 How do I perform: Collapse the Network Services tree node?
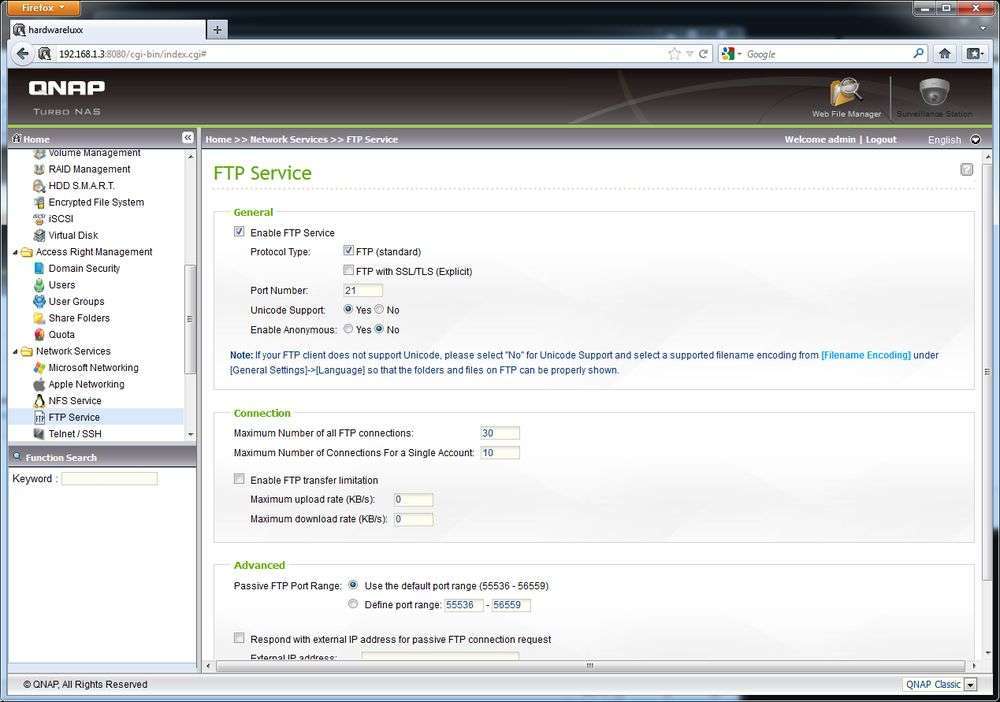[x=15, y=352]
